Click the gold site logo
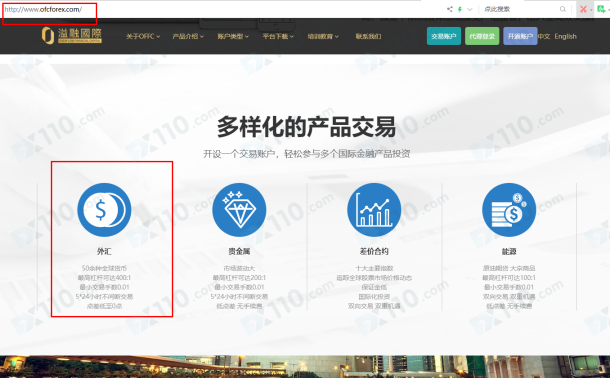 tap(72, 35)
